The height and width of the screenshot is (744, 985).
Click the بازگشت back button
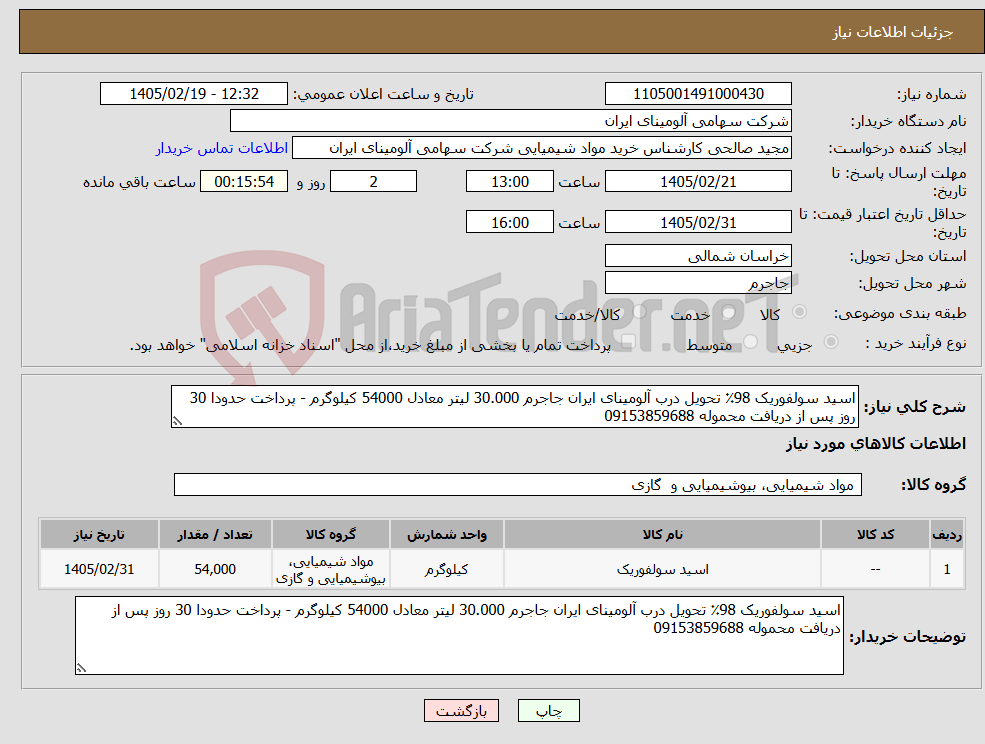click(x=461, y=711)
